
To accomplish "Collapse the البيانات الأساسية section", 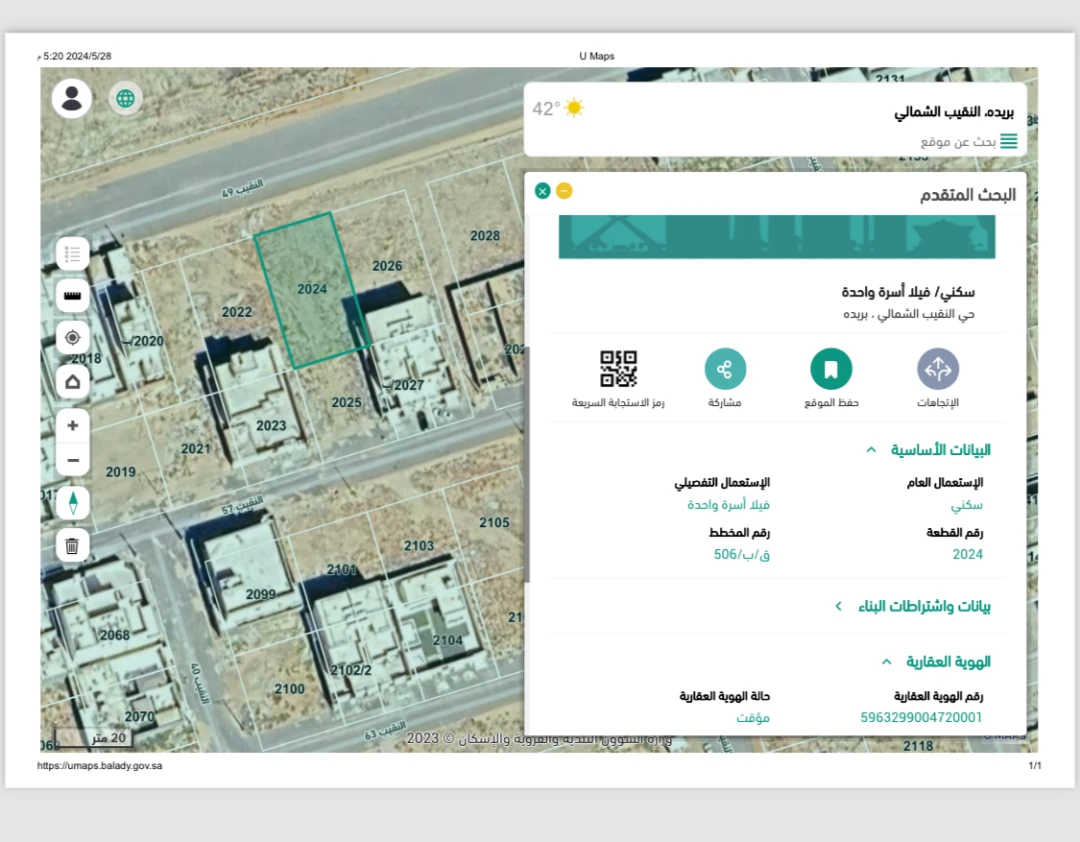I will click(871, 451).
